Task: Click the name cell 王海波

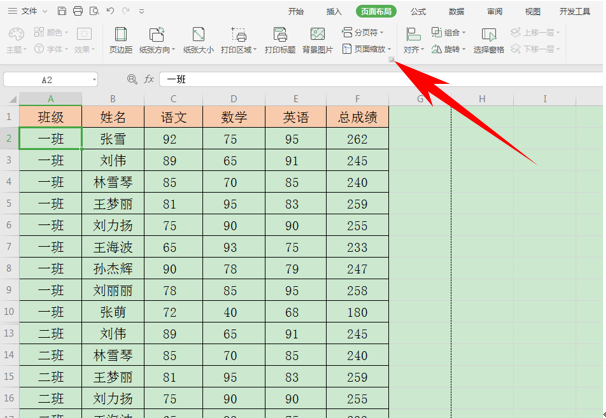Action: 113,247
